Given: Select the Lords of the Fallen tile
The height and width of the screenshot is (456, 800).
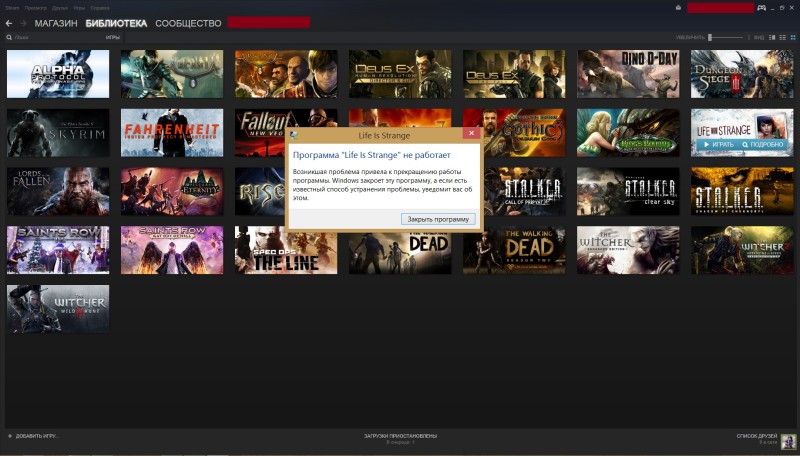Looking at the screenshot, I should coord(58,191).
